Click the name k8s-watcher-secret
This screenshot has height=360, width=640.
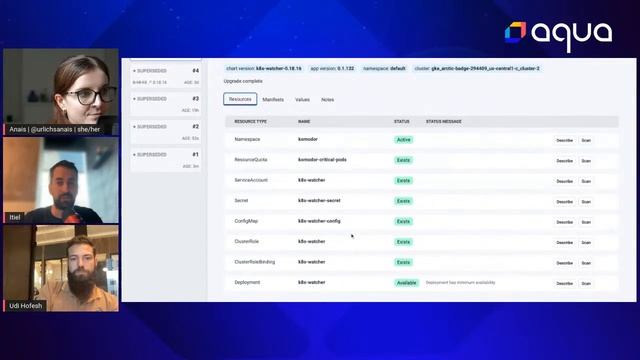click(319, 200)
